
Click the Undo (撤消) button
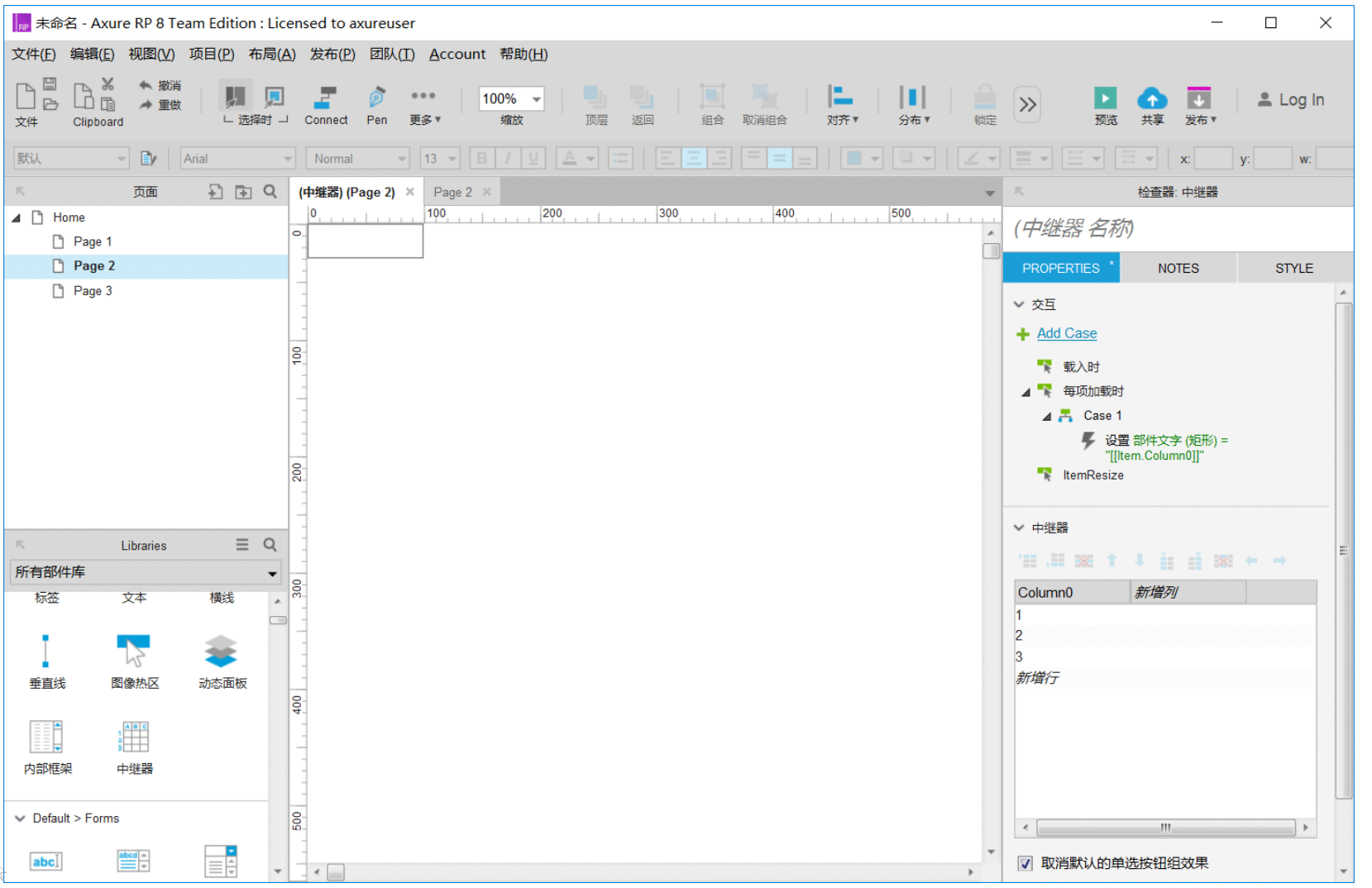(x=160, y=85)
